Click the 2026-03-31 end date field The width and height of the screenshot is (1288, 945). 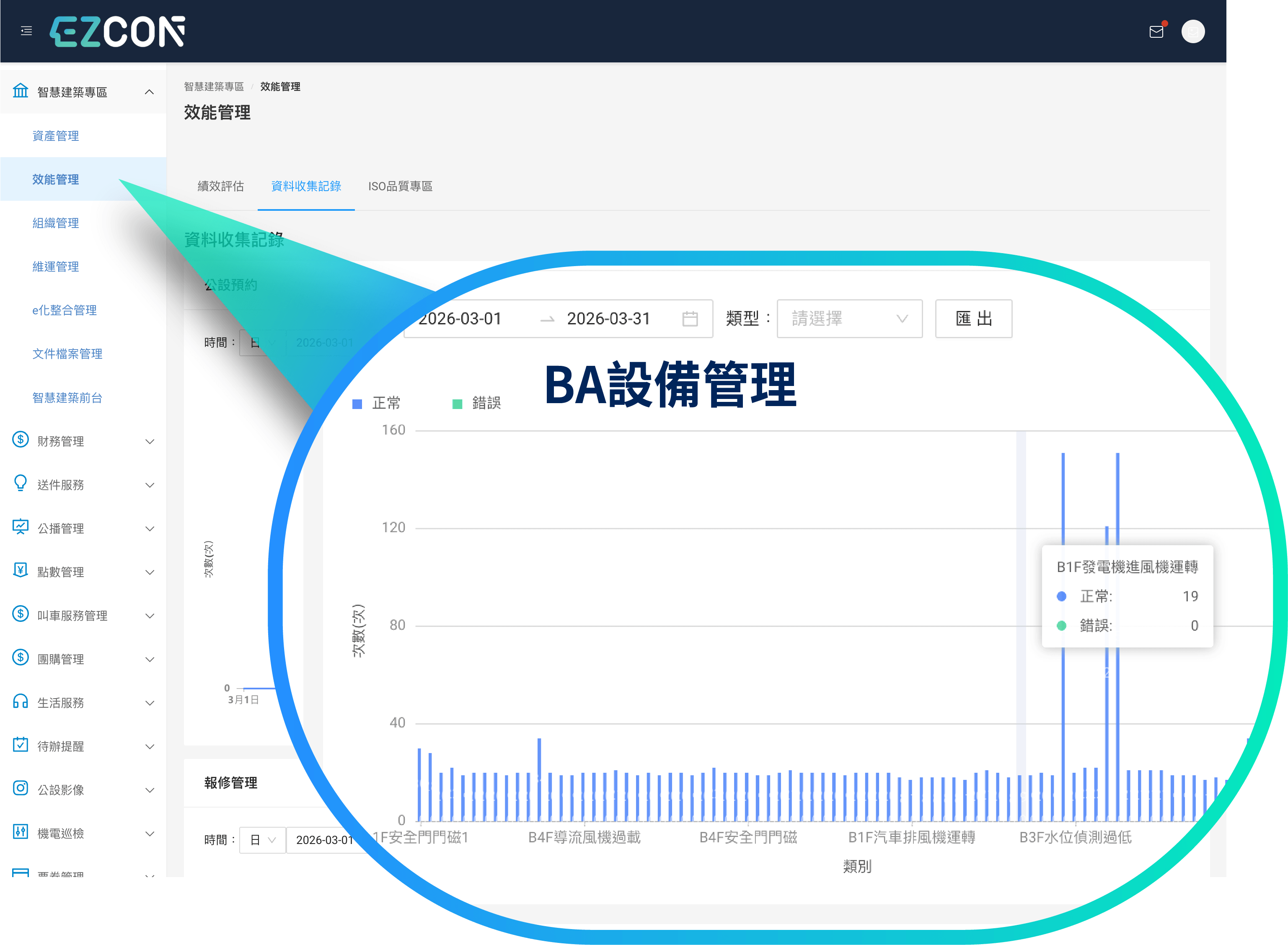pyautogui.click(x=608, y=318)
